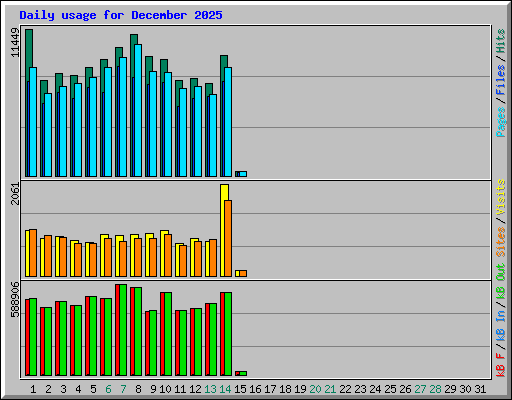Click the green kB Out bar for day 10
This screenshot has width=512, height=400.
pyautogui.click(x=168, y=334)
